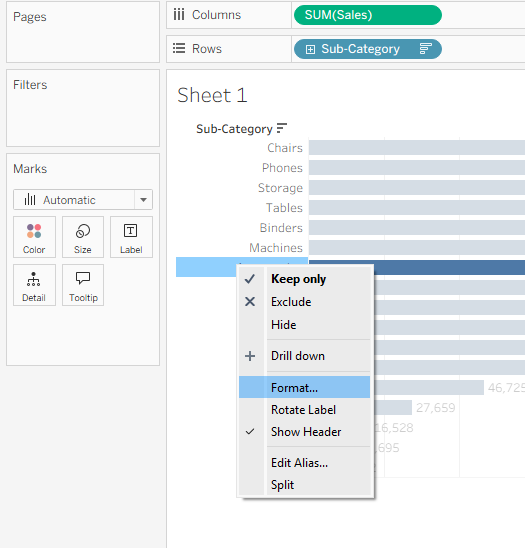Viewport: 525px width, 548px height.
Task: Click the Chairs bar in chart
Action: (417, 147)
